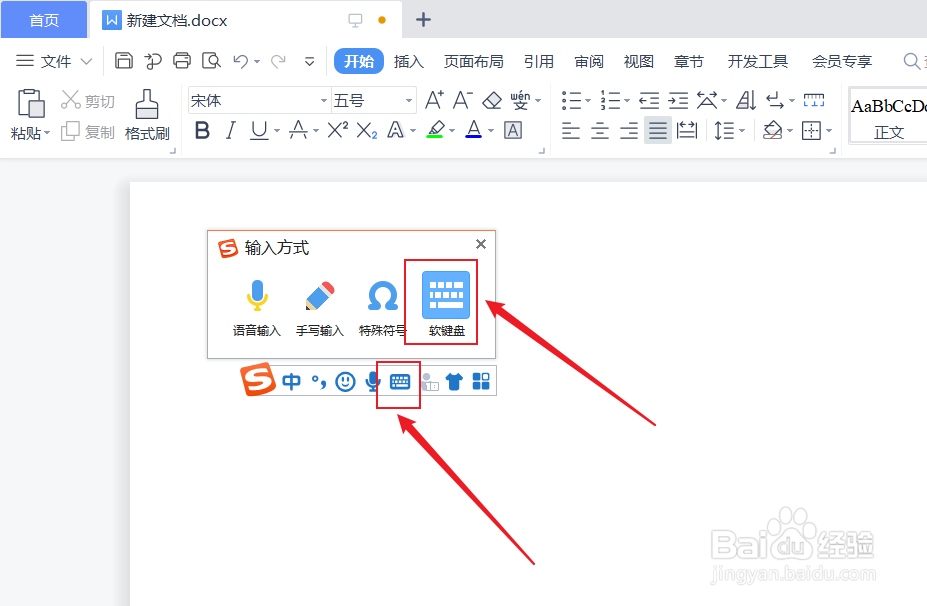Enable underline formatting

[x=258, y=130]
